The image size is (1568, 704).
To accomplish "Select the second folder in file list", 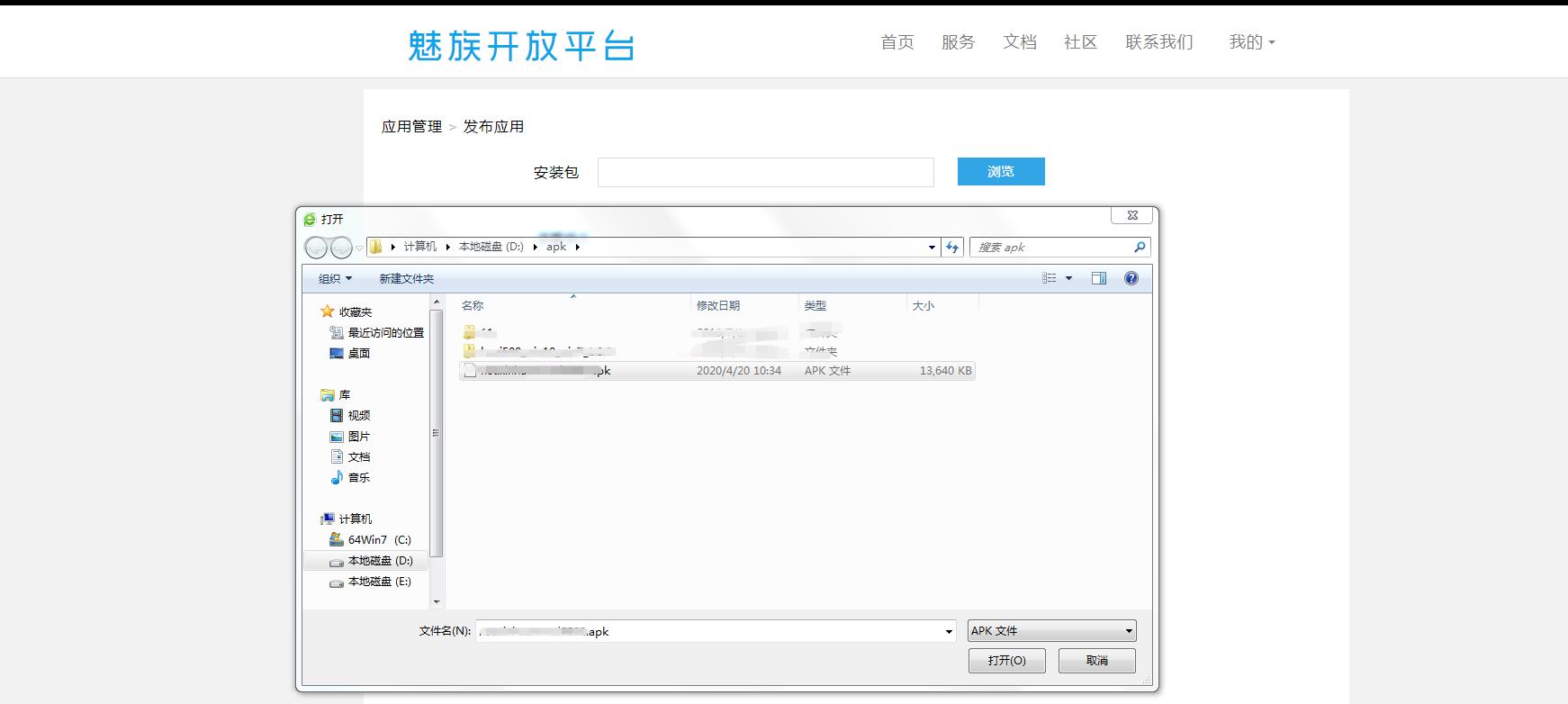I will pos(717,351).
